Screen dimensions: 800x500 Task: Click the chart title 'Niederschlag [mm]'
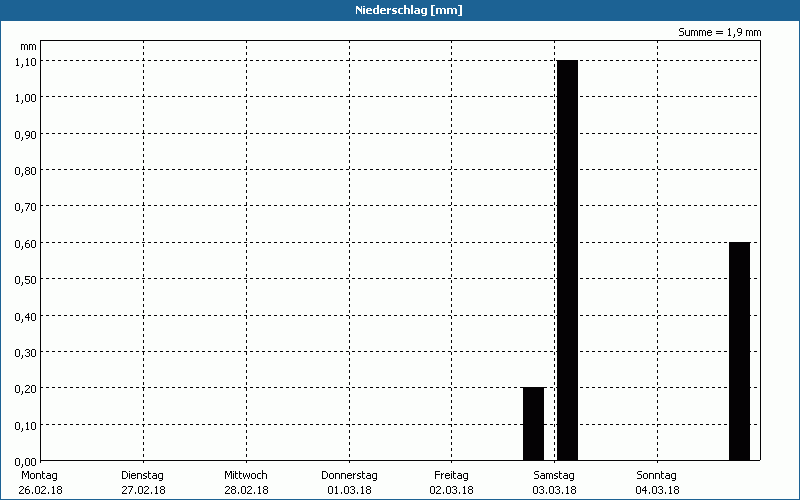pos(409,10)
